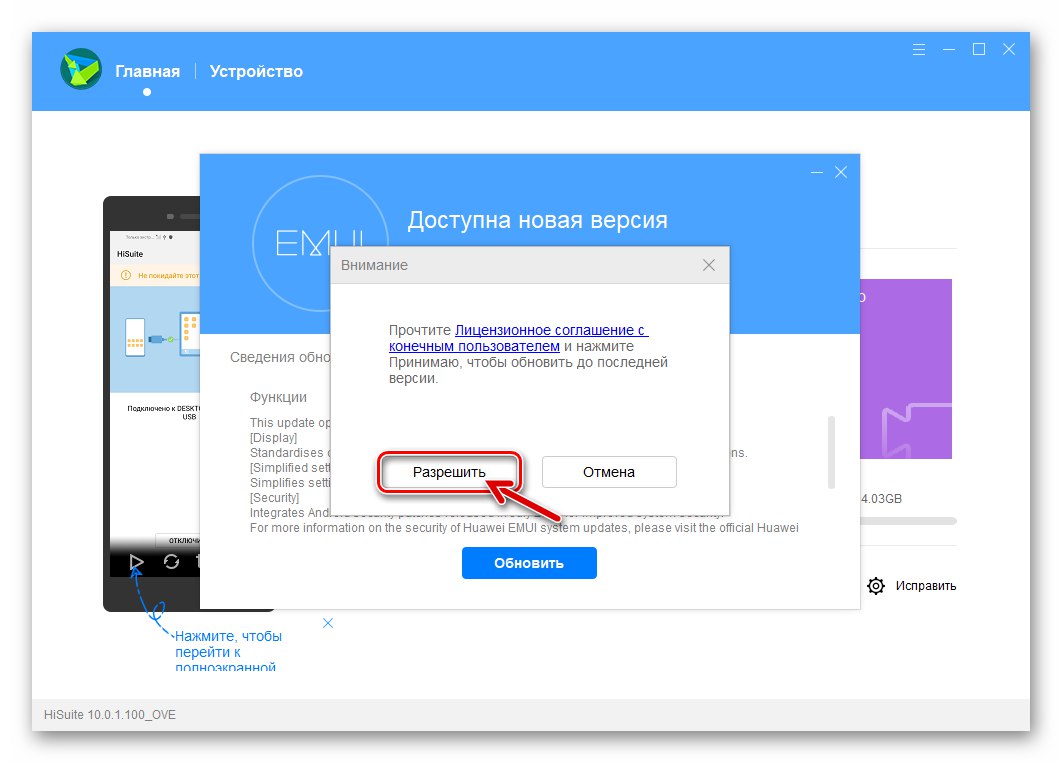Close the Доступна новая версия dialog
This screenshot has height=763, width=1062.
click(x=841, y=173)
